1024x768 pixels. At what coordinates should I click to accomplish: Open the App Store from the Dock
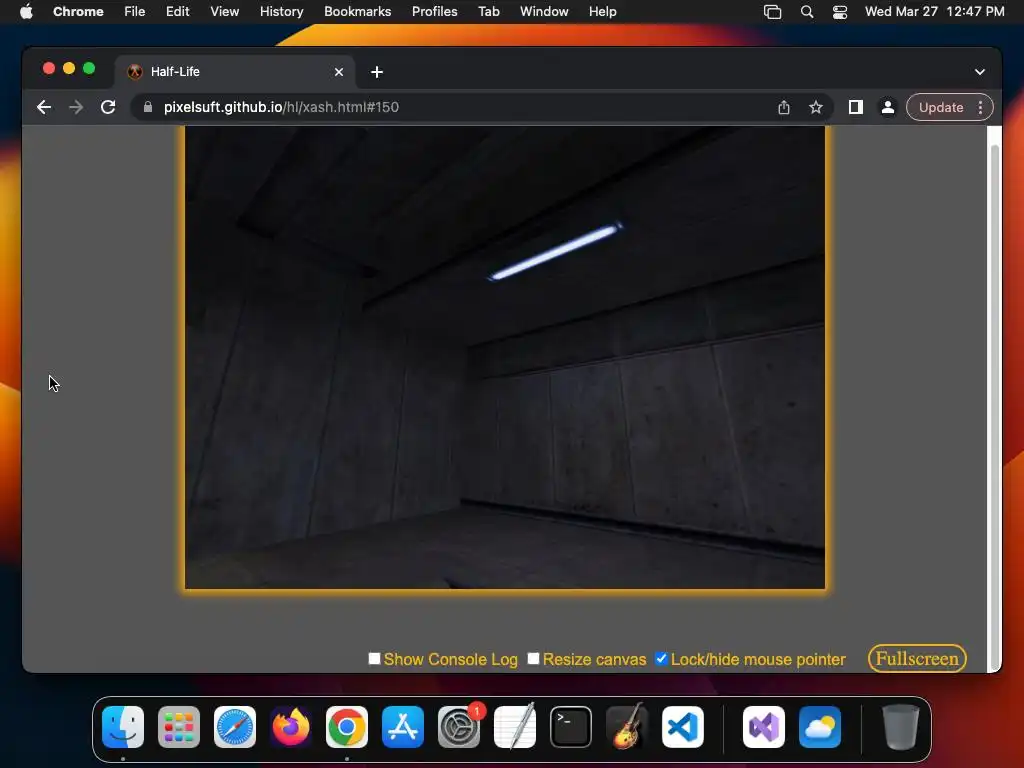[x=403, y=727]
